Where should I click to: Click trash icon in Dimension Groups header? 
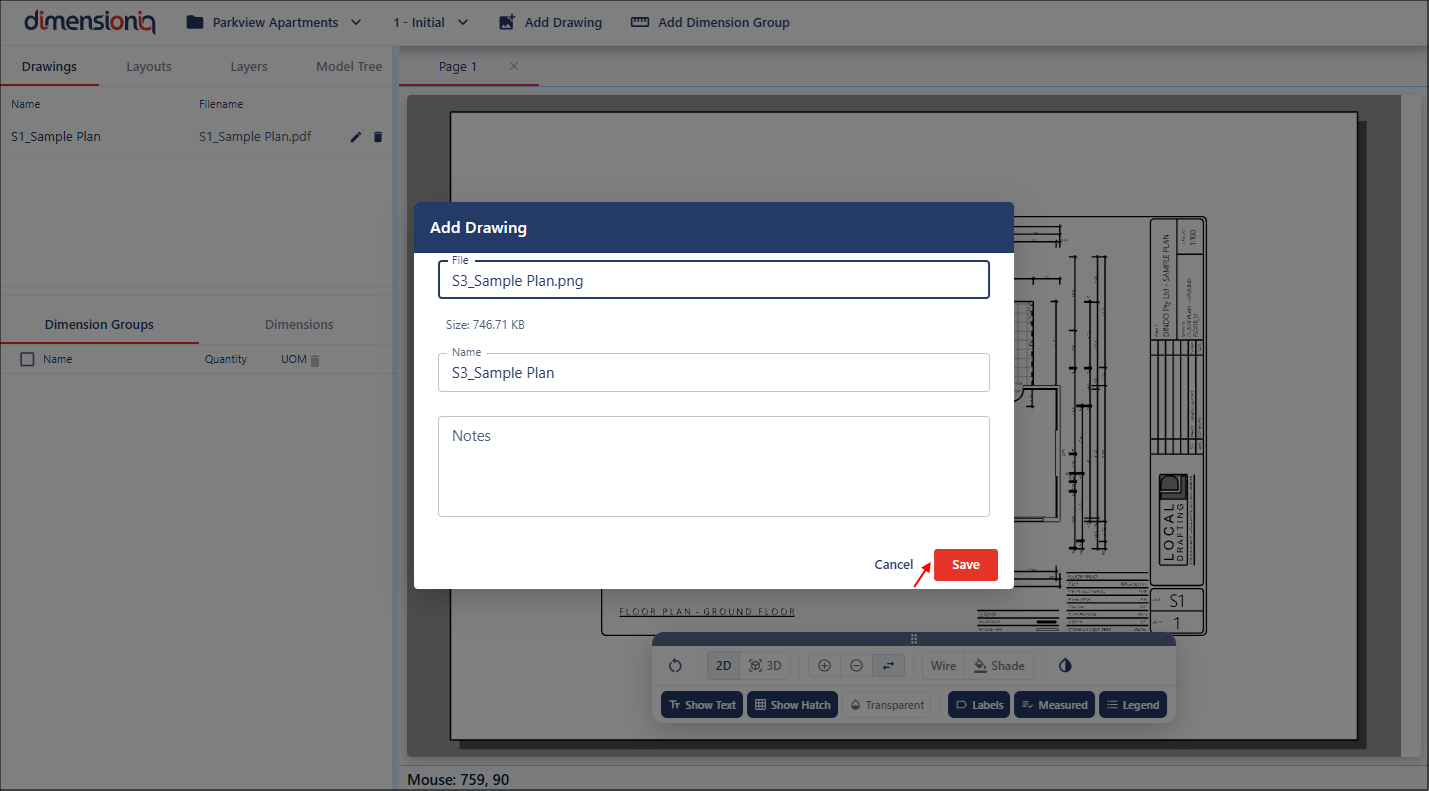pos(315,360)
